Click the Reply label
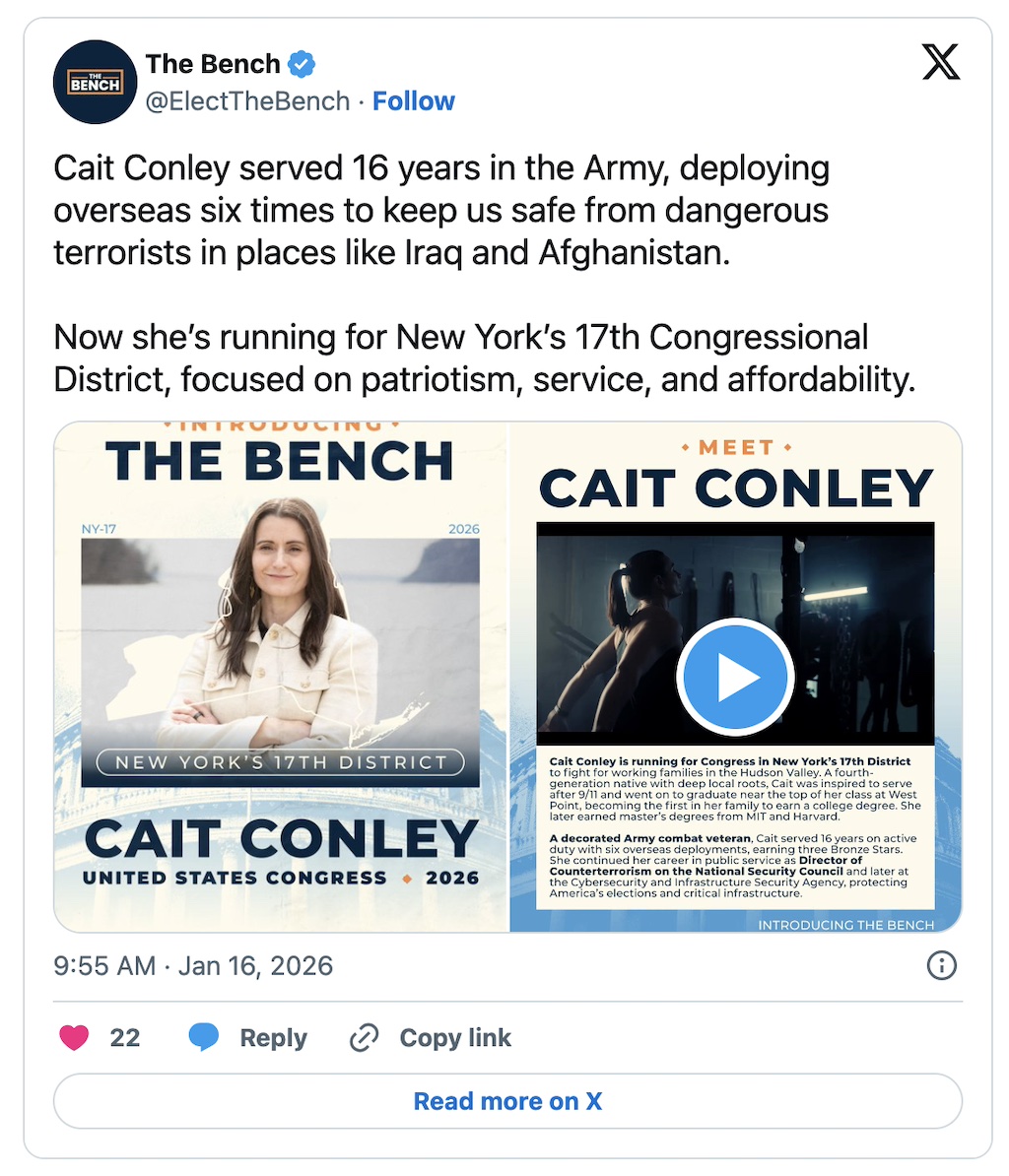The image size is (1009, 1176). 273,1038
